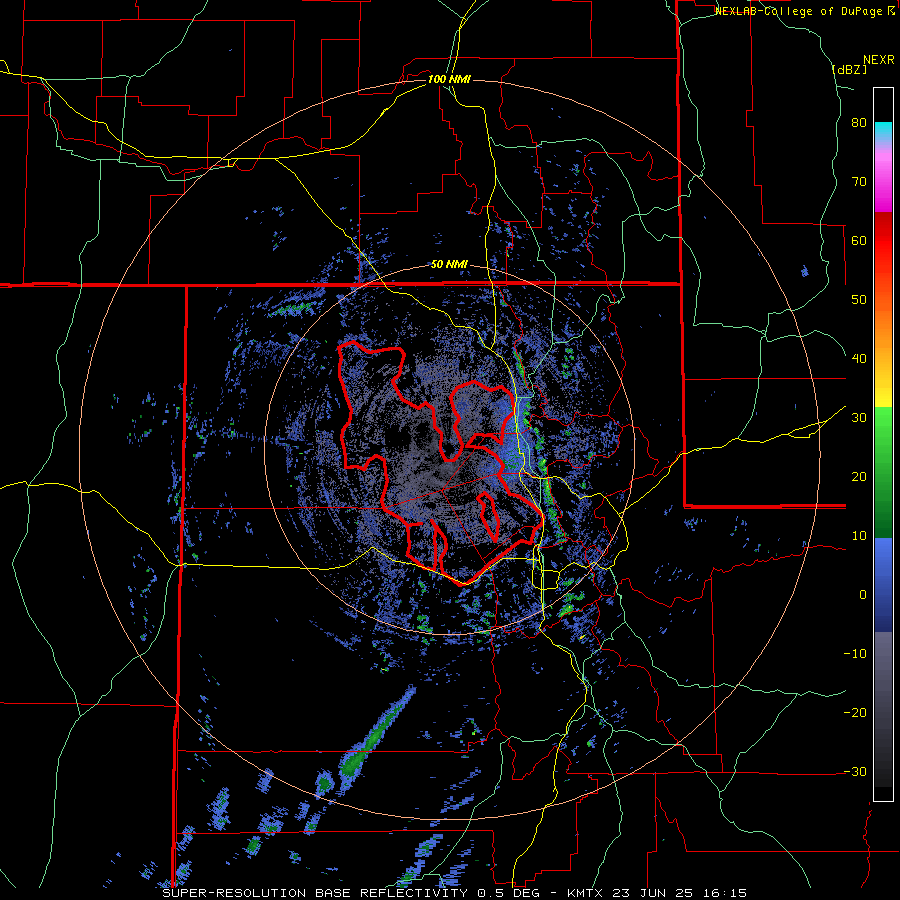Select the [dBZ] unit label
The width and height of the screenshot is (900, 900).
(x=849, y=69)
